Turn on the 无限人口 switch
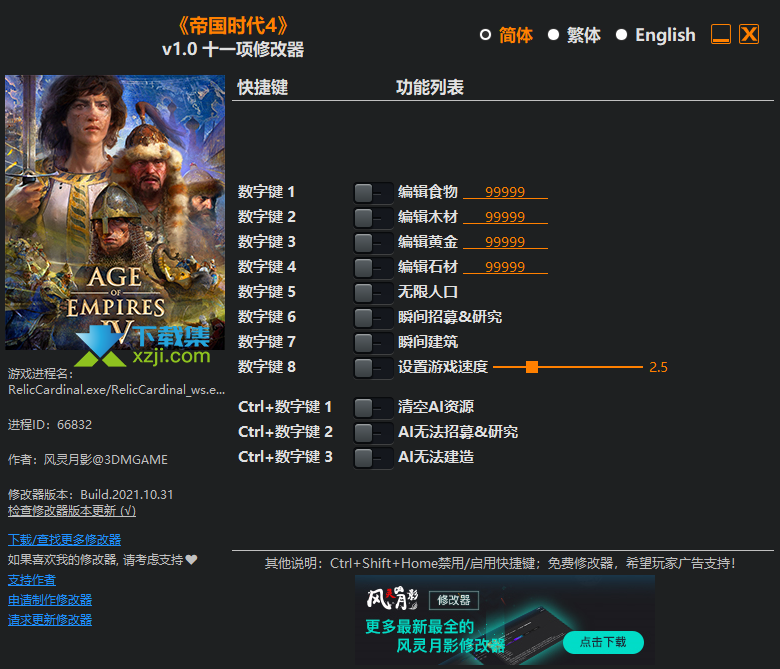 click(373, 293)
